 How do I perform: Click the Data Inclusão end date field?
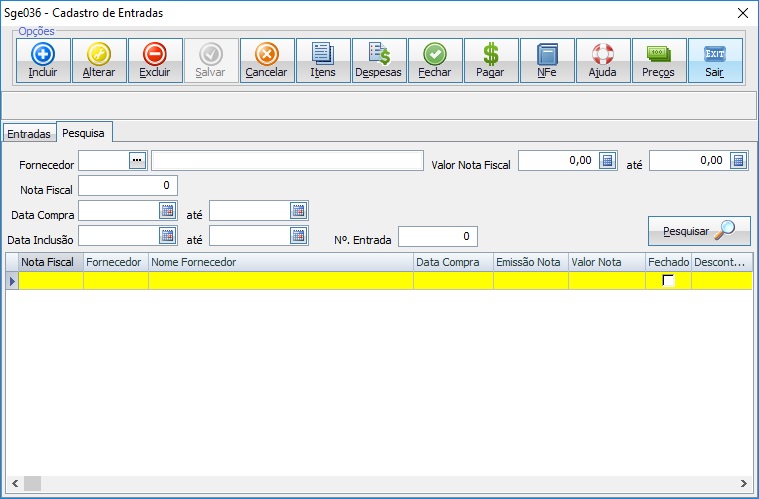point(250,236)
